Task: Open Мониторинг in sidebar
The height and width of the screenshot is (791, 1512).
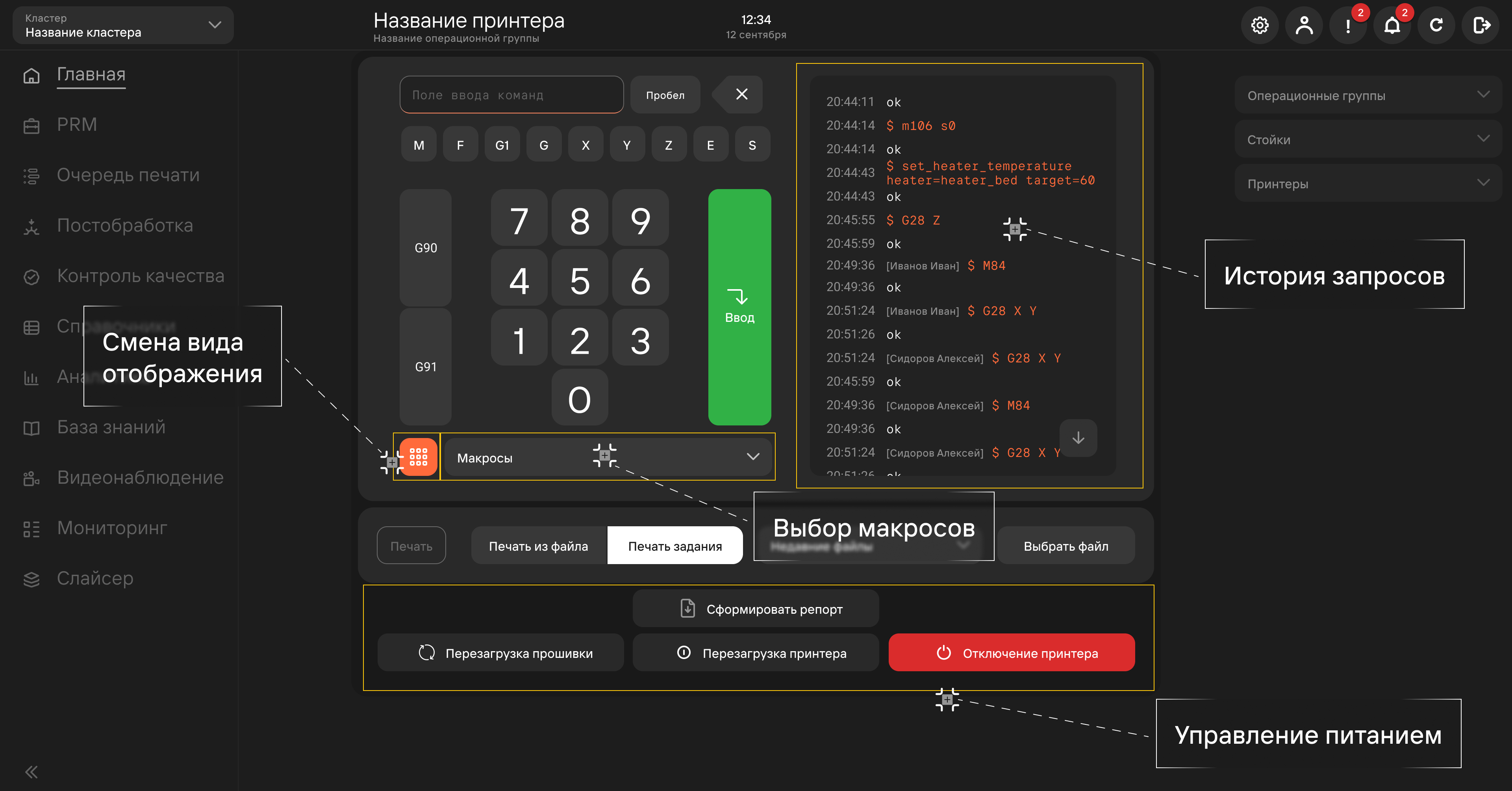Action: click(112, 528)
